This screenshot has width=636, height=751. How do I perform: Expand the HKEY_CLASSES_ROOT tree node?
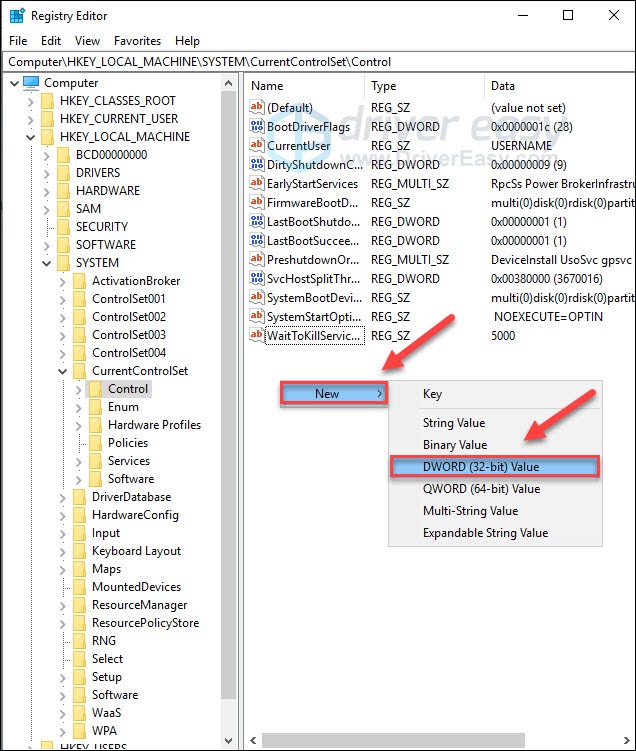[x=31, y=101]
